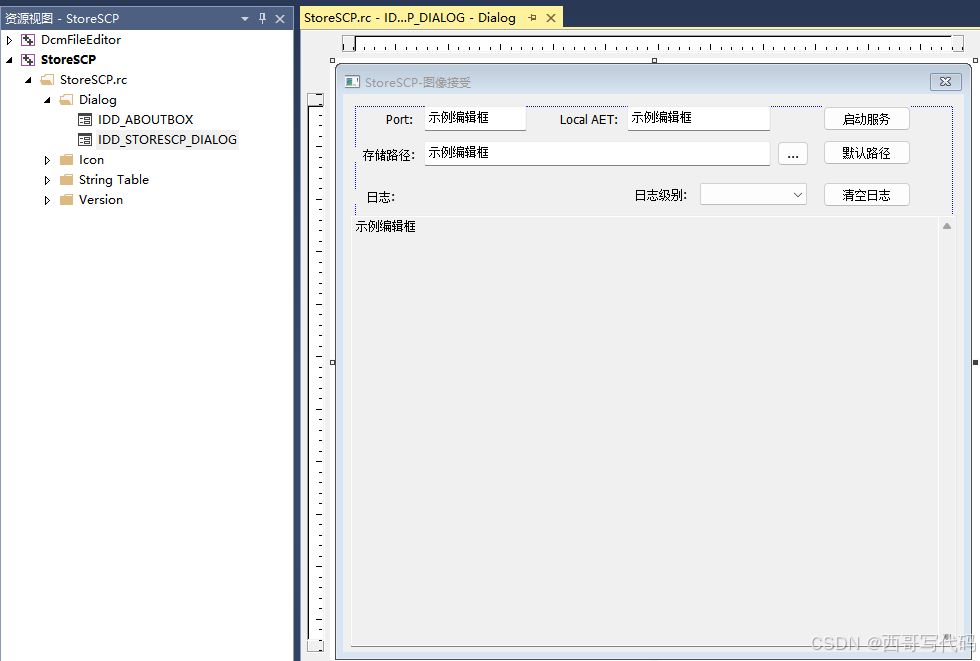The height and width of the screenshot is (661, 980).
Task: Close the StoreSCP.rc dialog editor tab
Action: pyautogui.click(x=551, y=18)
